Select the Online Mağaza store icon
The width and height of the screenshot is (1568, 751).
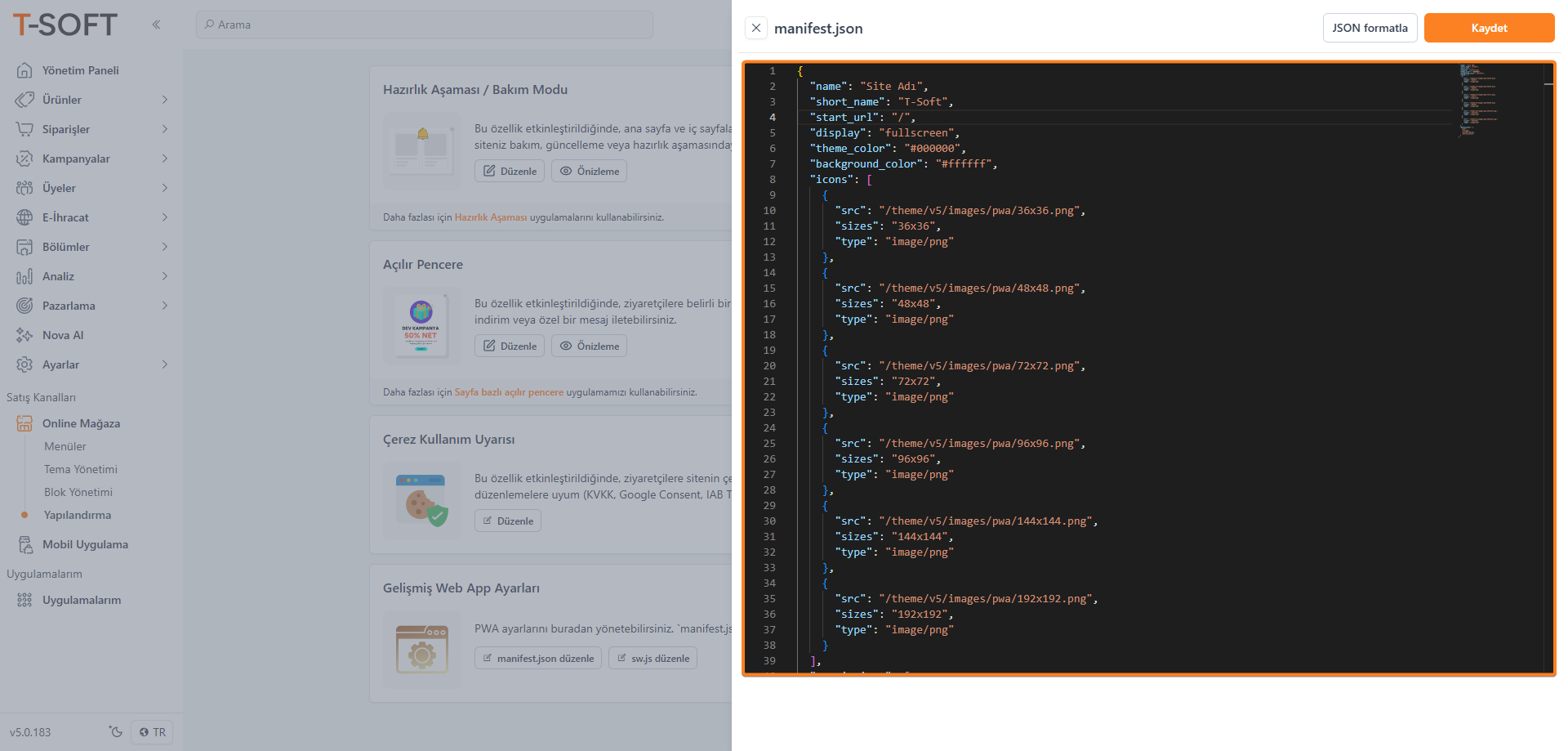(x=25, y=423)
